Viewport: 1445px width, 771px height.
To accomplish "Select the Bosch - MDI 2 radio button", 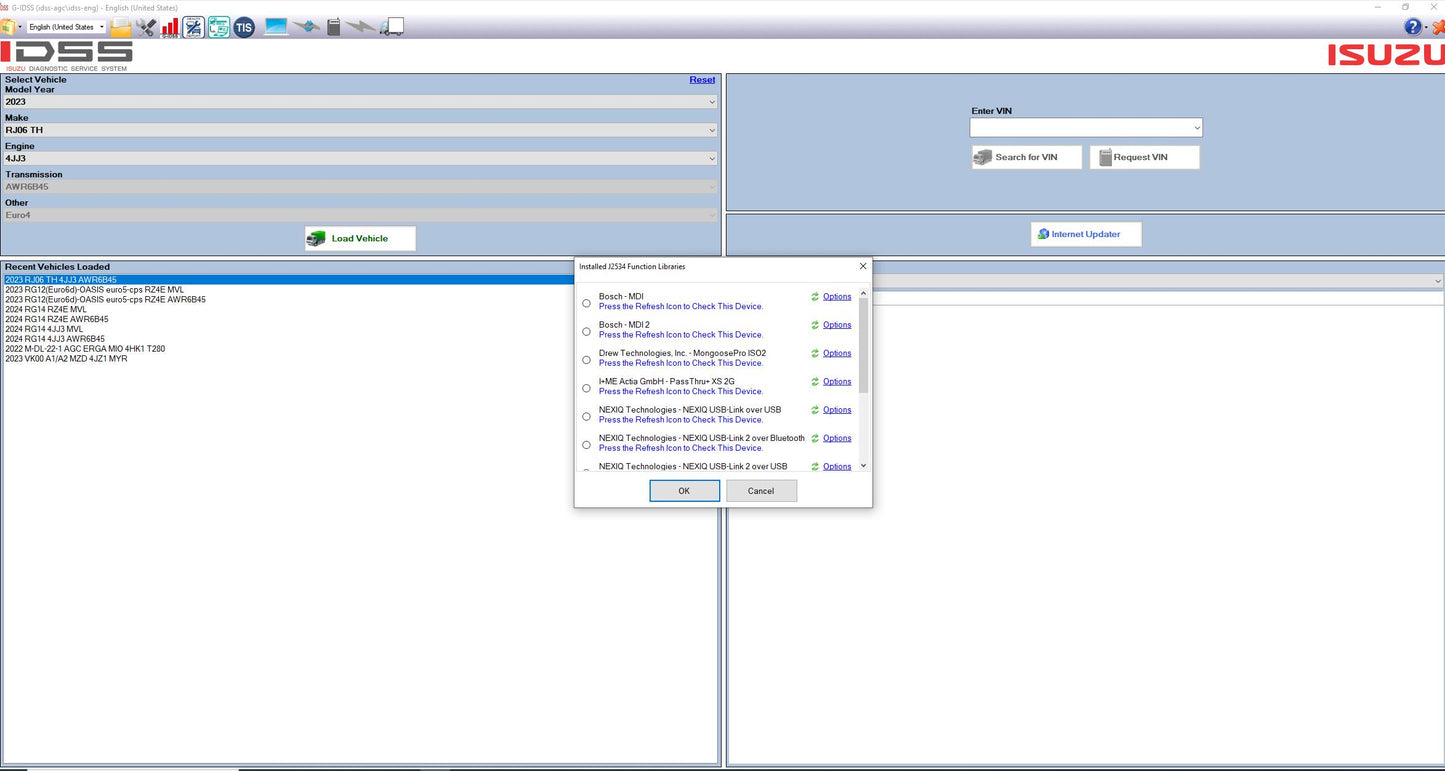I will 586,331.
